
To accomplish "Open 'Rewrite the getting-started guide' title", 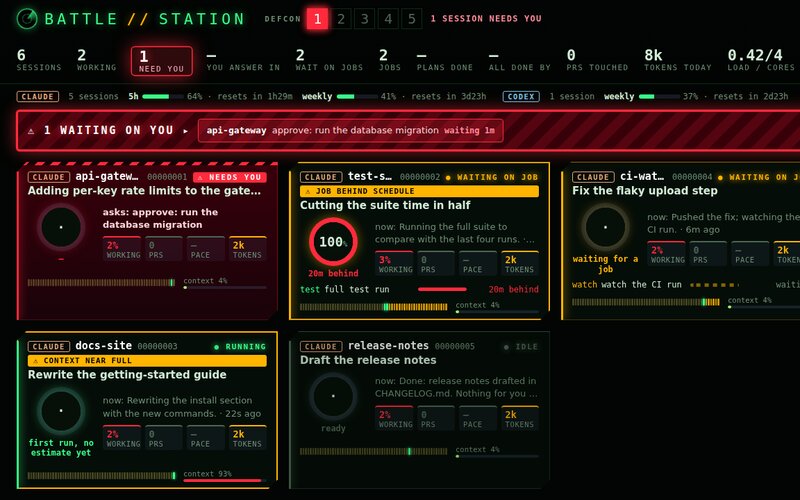I will pyautogui.click(x=127, y=374).
